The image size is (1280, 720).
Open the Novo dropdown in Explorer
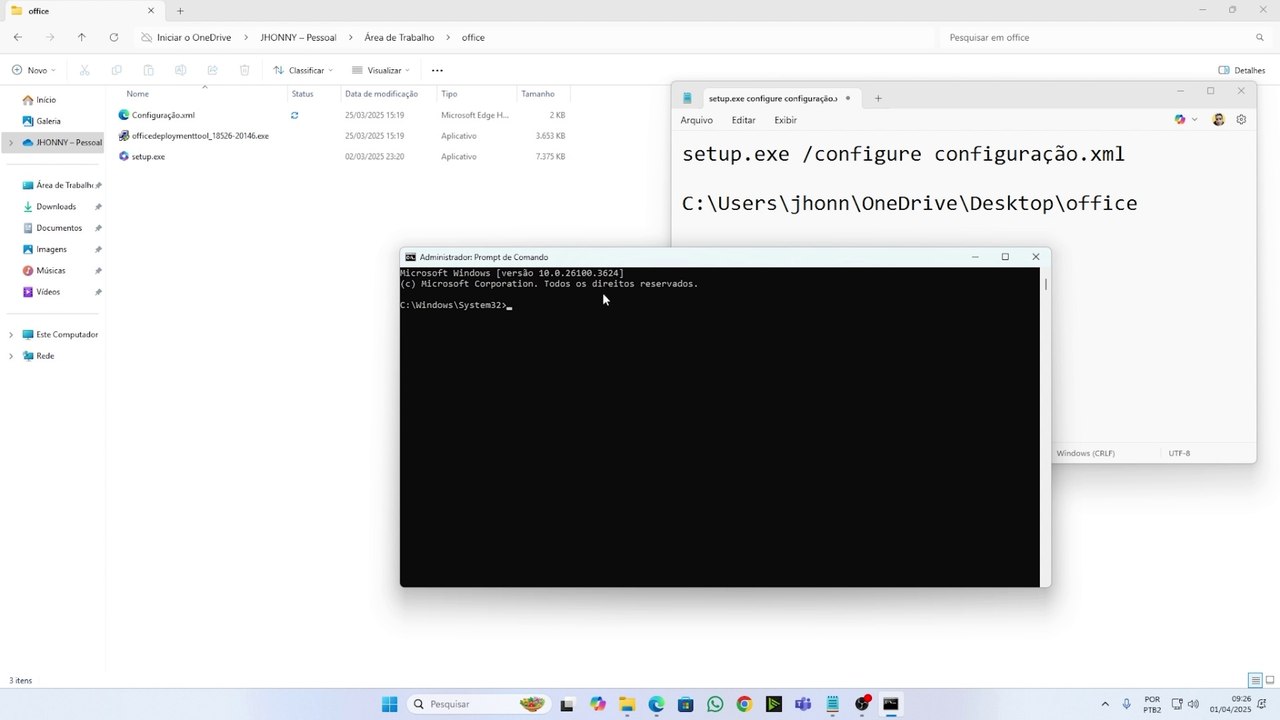coord(34,70)
